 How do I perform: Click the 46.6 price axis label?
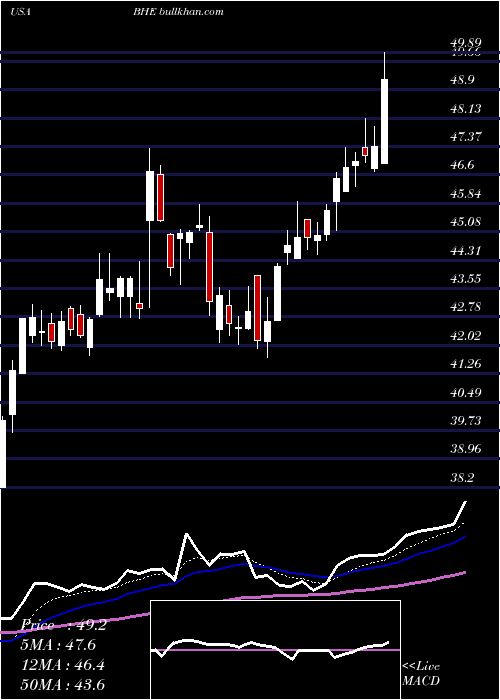[462, 165]
